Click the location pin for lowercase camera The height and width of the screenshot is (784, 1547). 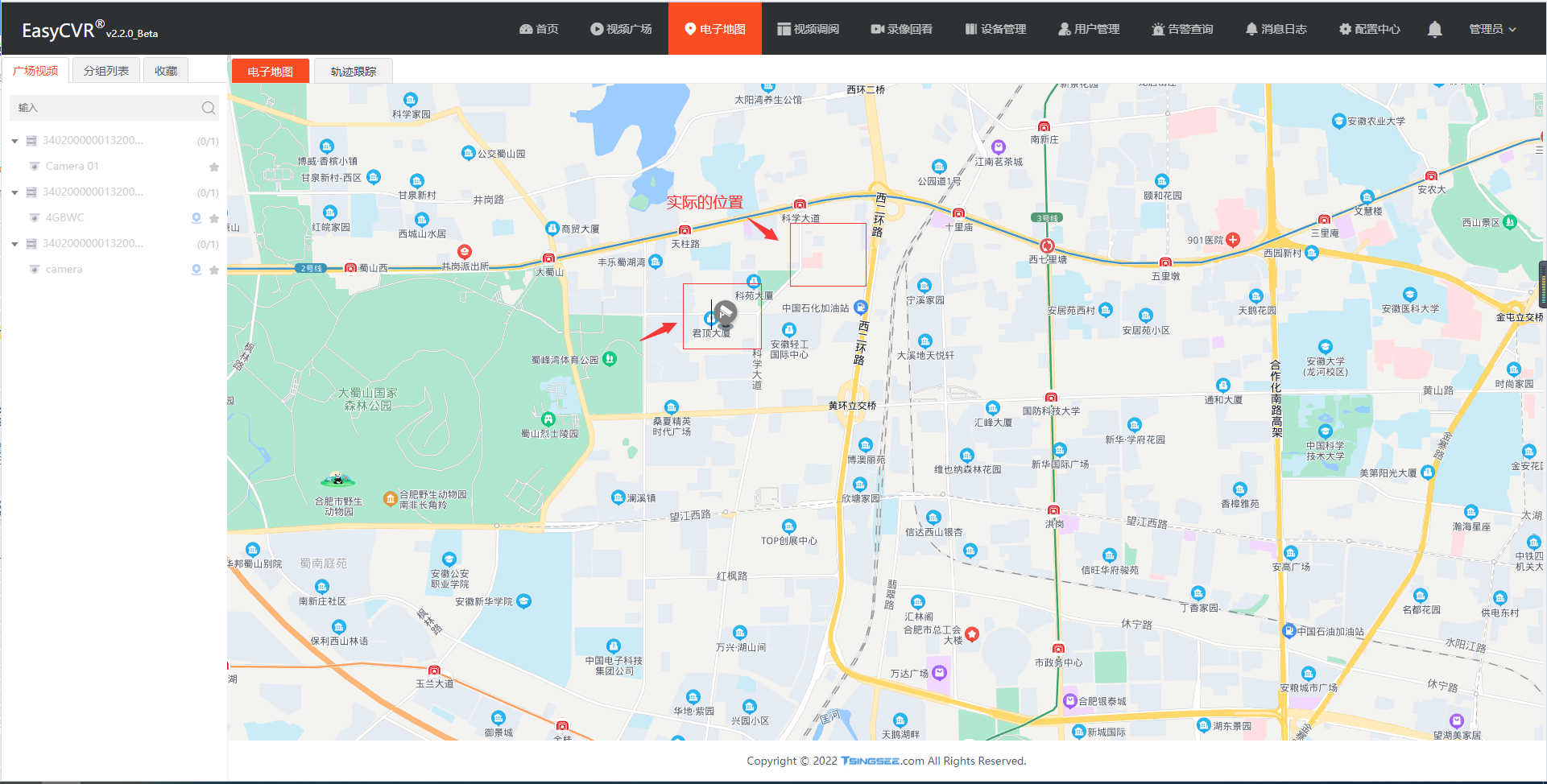click(x=196, y=270)
